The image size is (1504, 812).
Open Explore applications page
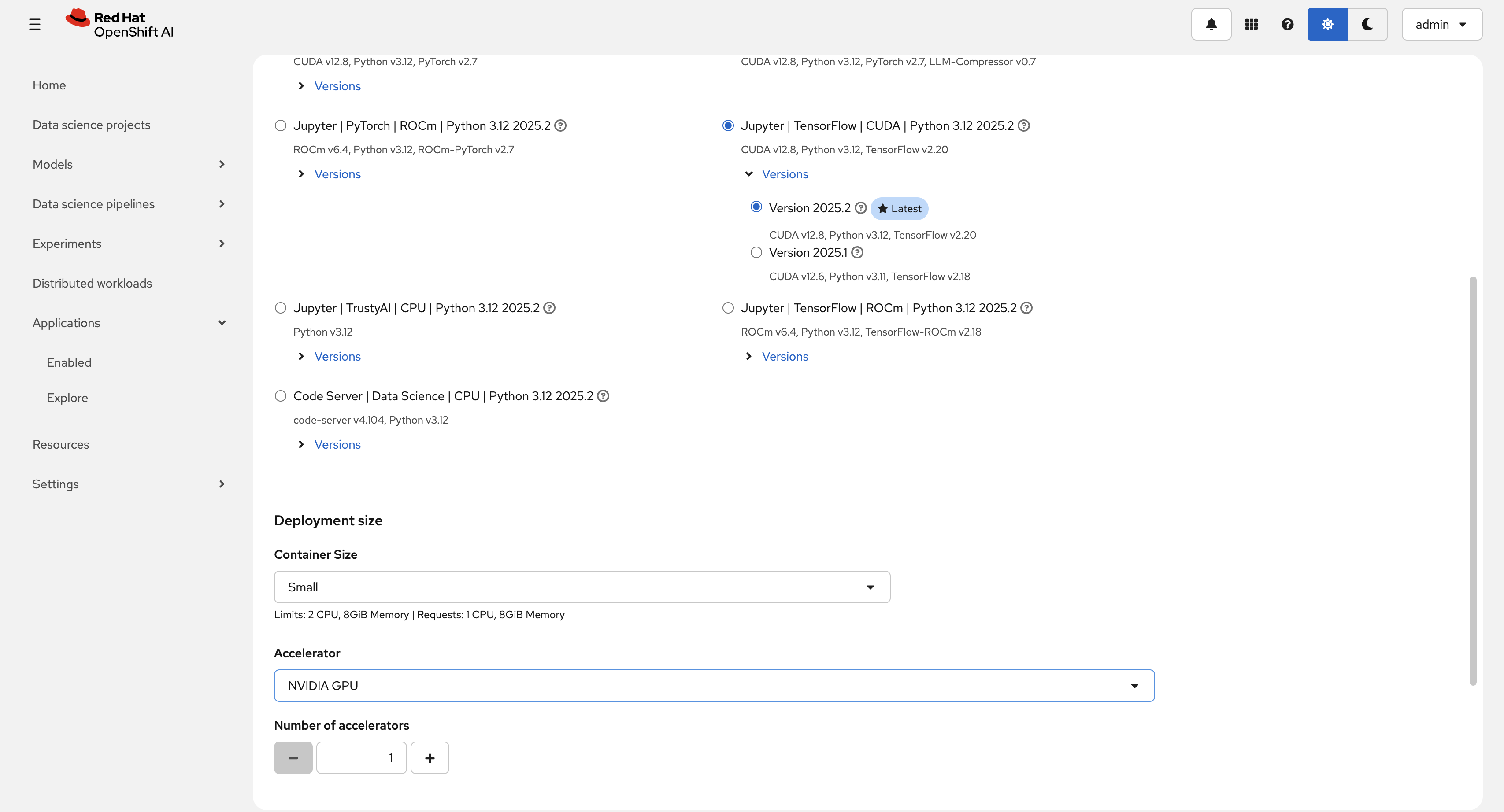(x=67, y=398)
